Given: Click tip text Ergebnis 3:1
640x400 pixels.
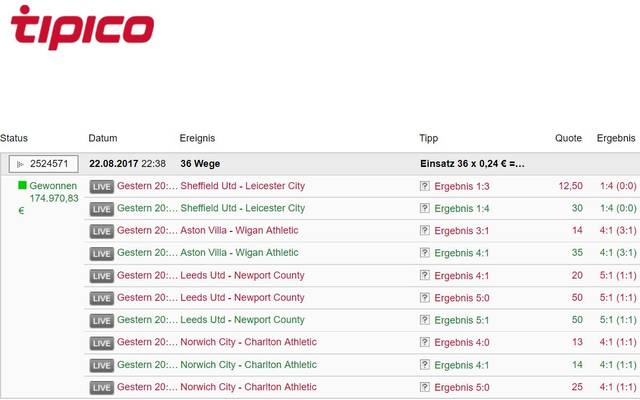Looking at the screenshot, I should pos(462,231).
